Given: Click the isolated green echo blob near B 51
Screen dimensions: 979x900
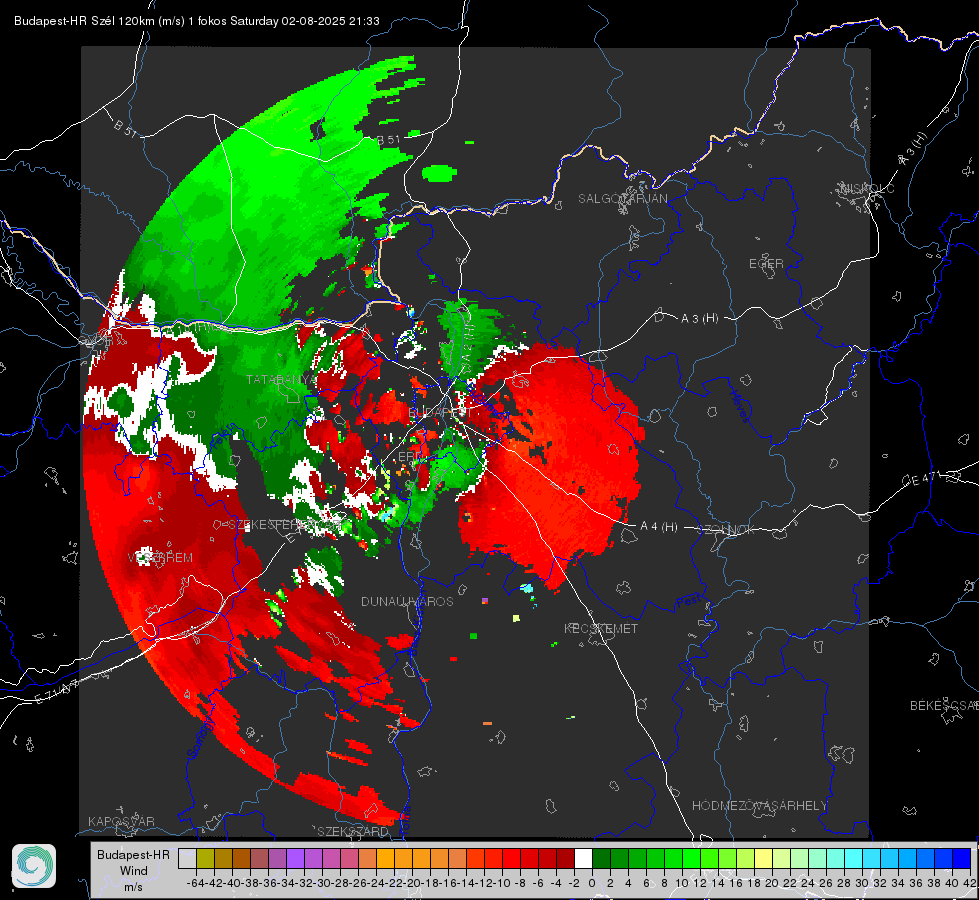Looking at the screenshot, I should (440, 173).
